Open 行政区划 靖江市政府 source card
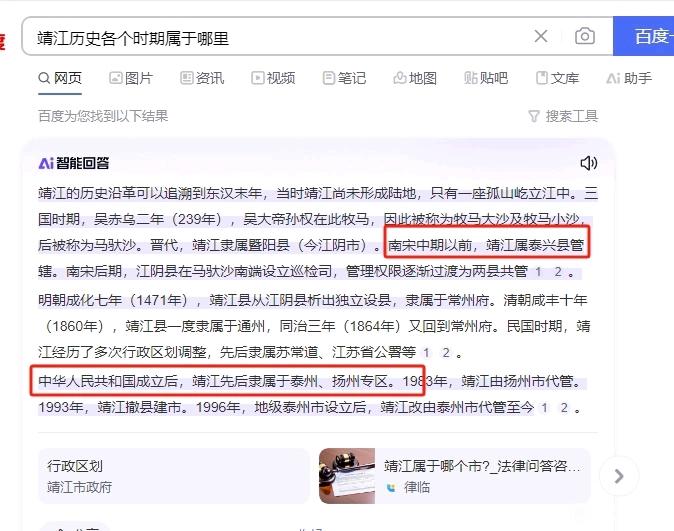Image resolution: width=674 pixels, height=531 pixels. point(174,476)
